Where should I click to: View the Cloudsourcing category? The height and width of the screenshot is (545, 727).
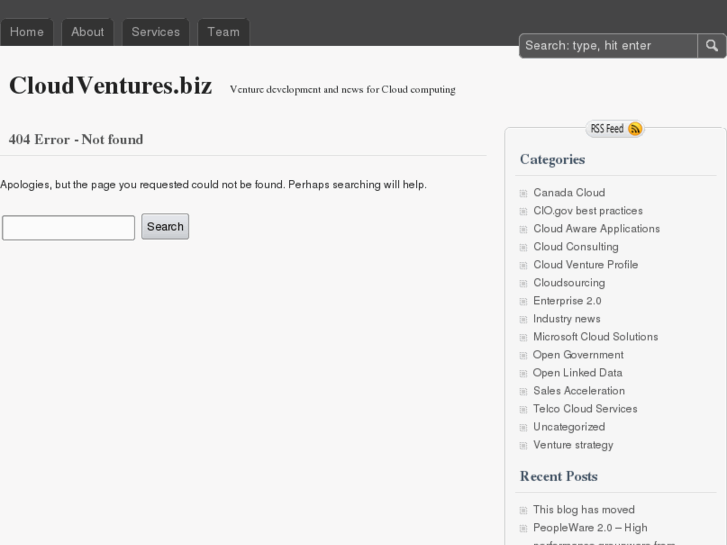click(x=568, y=283)
